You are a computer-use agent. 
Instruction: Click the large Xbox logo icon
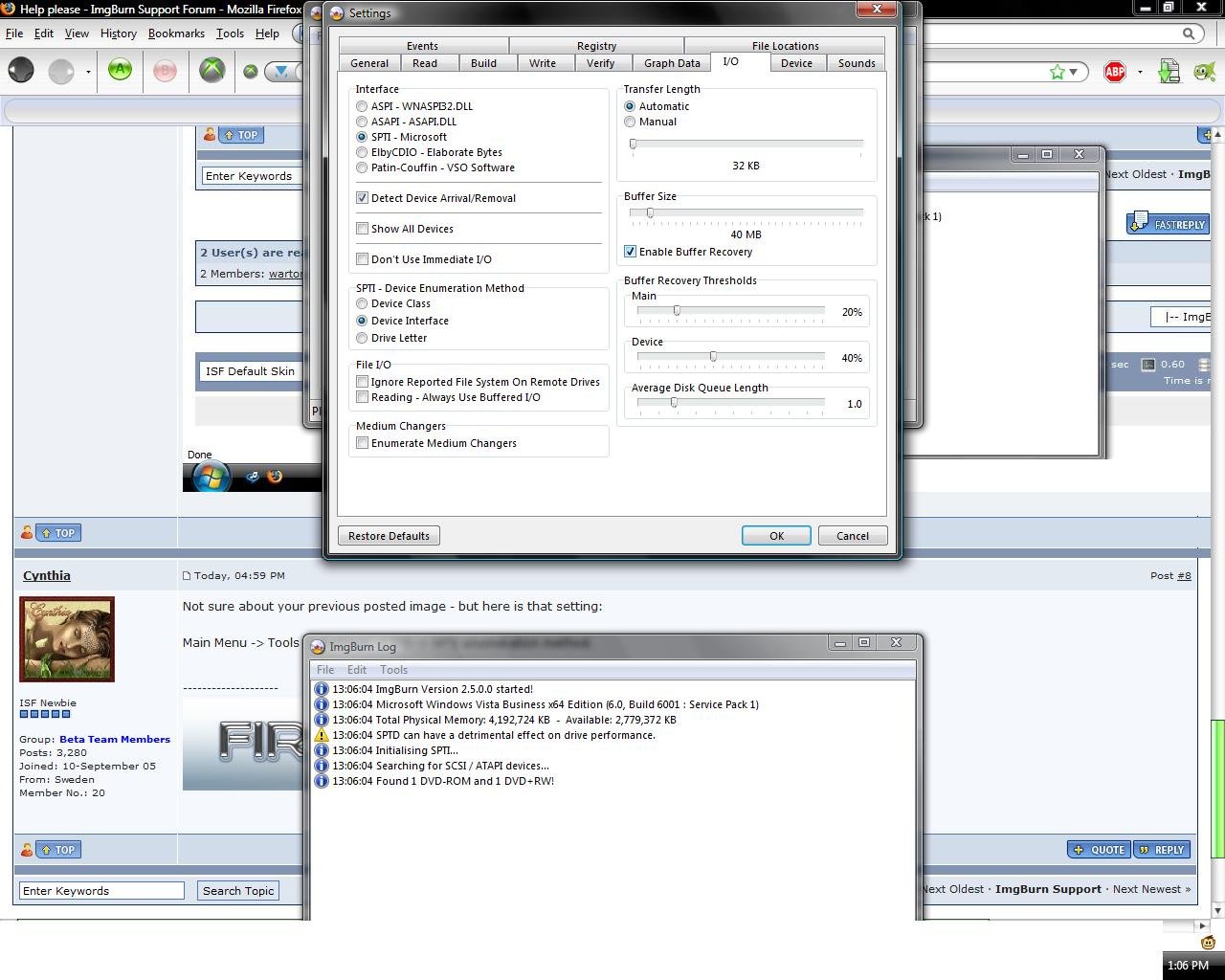coord(212,70)
